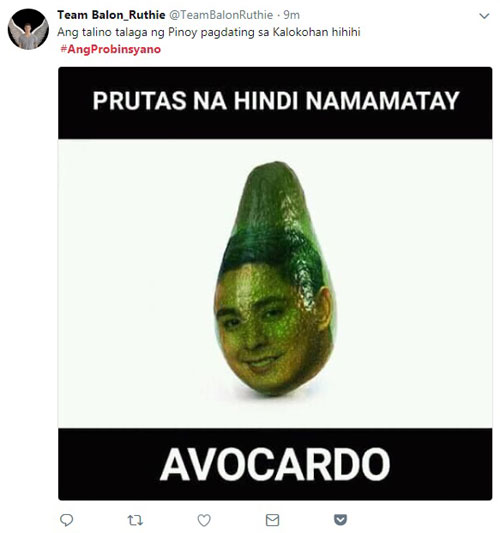Open tweet permalink via 9m timestamp
This screenshot has width=500, height=533.
(x=292, y=15)
